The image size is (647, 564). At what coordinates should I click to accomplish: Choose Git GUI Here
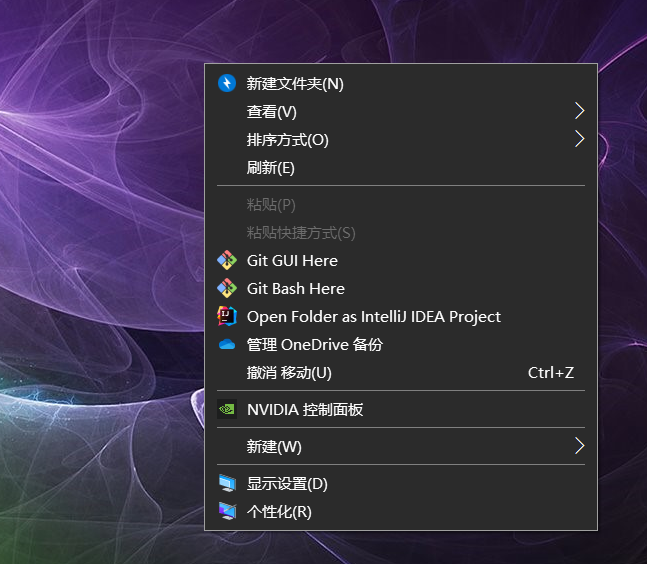tap(401, 260)
